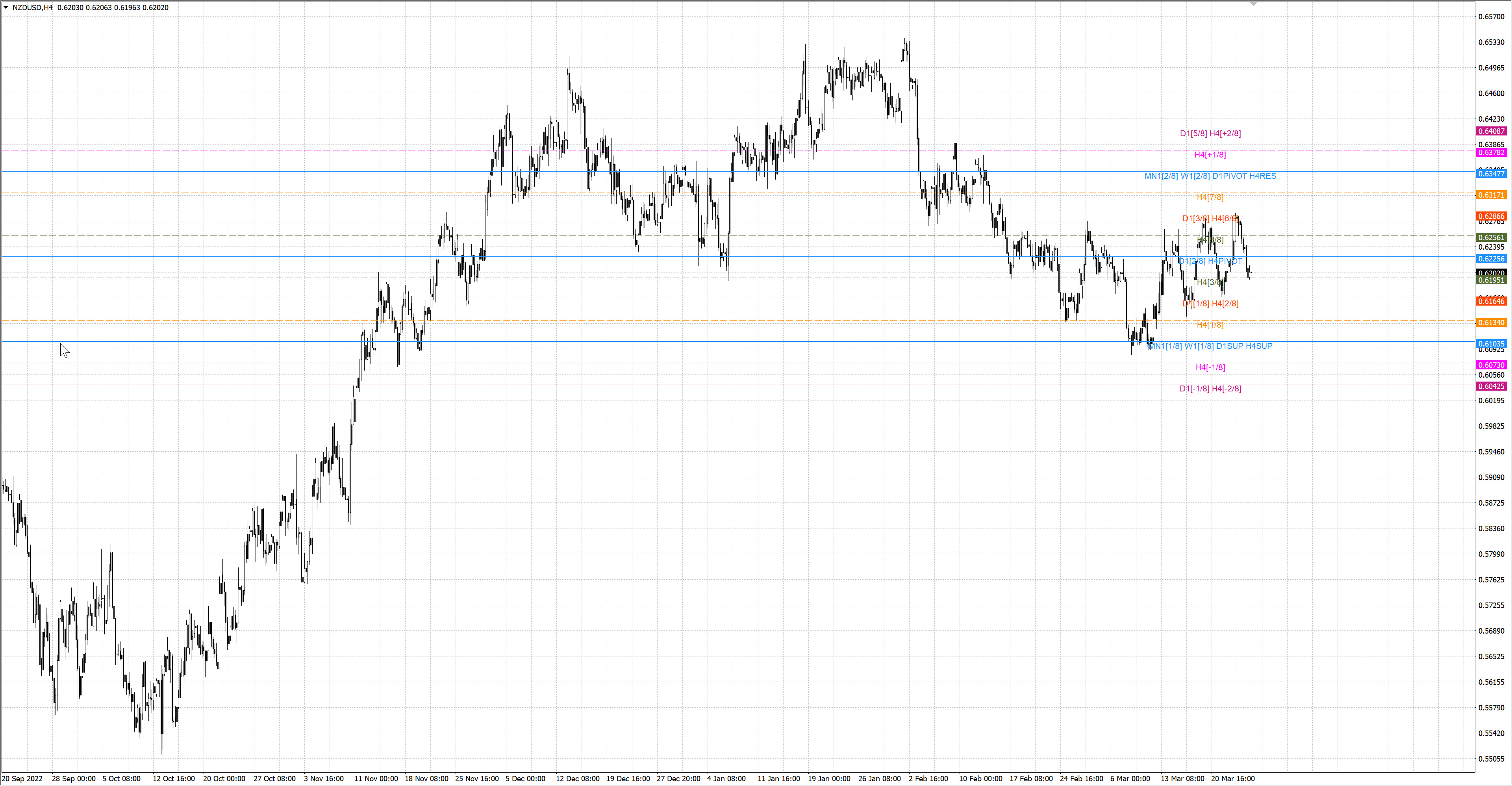Click the 0.58360 price axis value
The height and width of the screenshot is (786, 1512).
[1492, 529]
